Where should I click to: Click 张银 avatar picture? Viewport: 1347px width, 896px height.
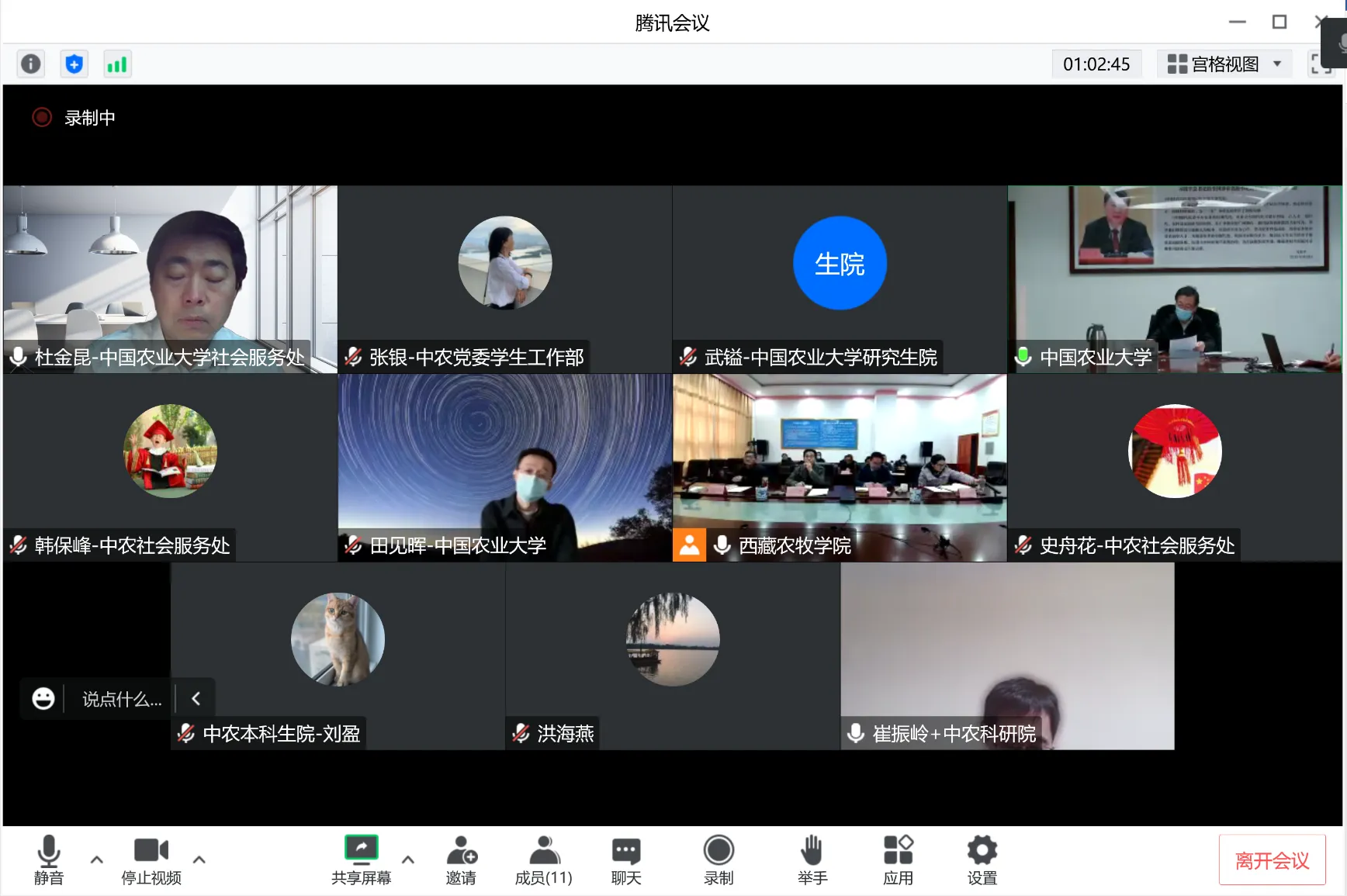[x=505, y=263]
